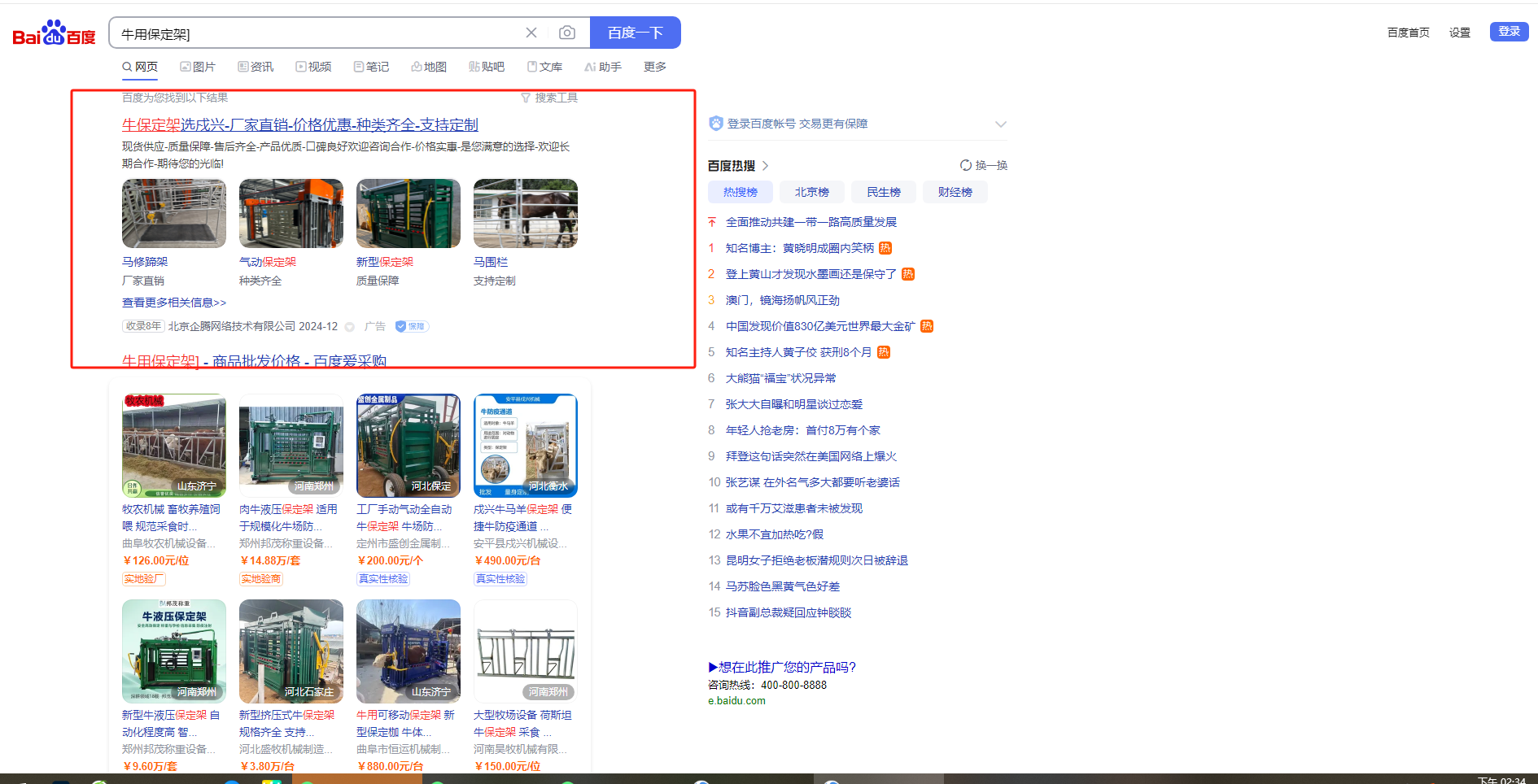
Task: Select the 北京榜 hot list tab
Action: 811,192
